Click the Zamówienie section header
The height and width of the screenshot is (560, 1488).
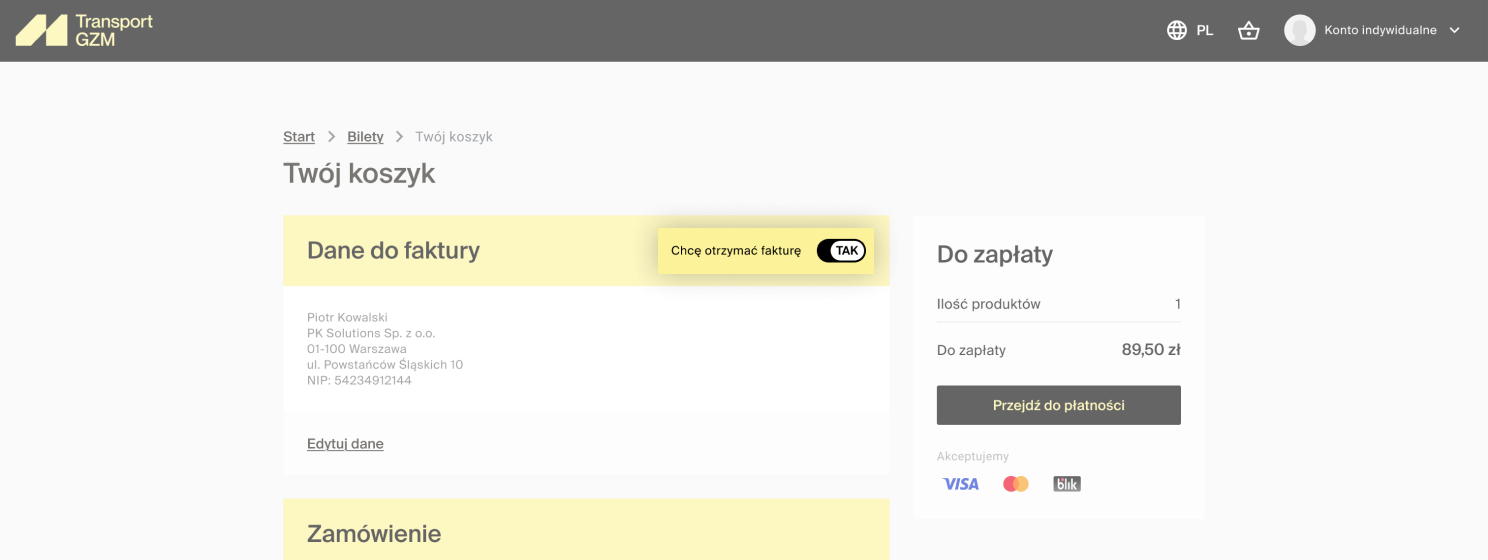tap(374, 533)
